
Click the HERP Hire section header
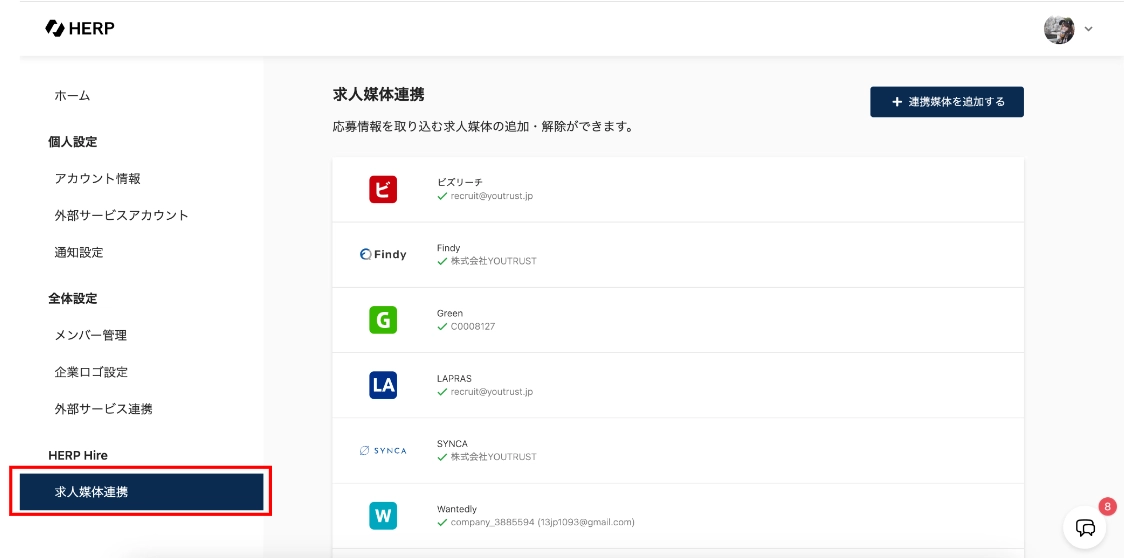(78, 455)
